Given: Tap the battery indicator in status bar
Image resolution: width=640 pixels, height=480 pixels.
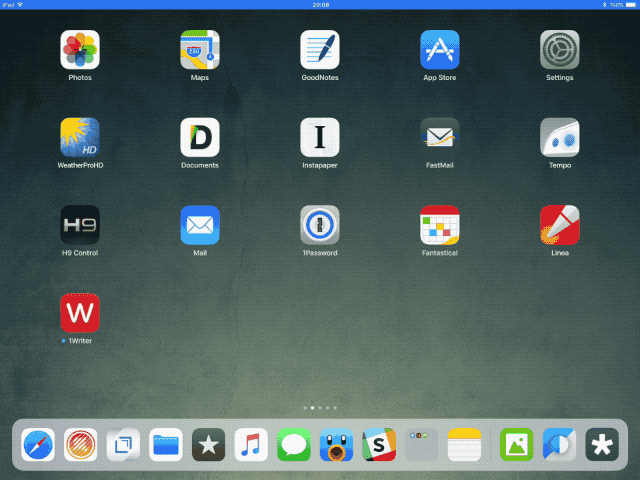Looking at the screenshot, I should [x=631, y=5].
